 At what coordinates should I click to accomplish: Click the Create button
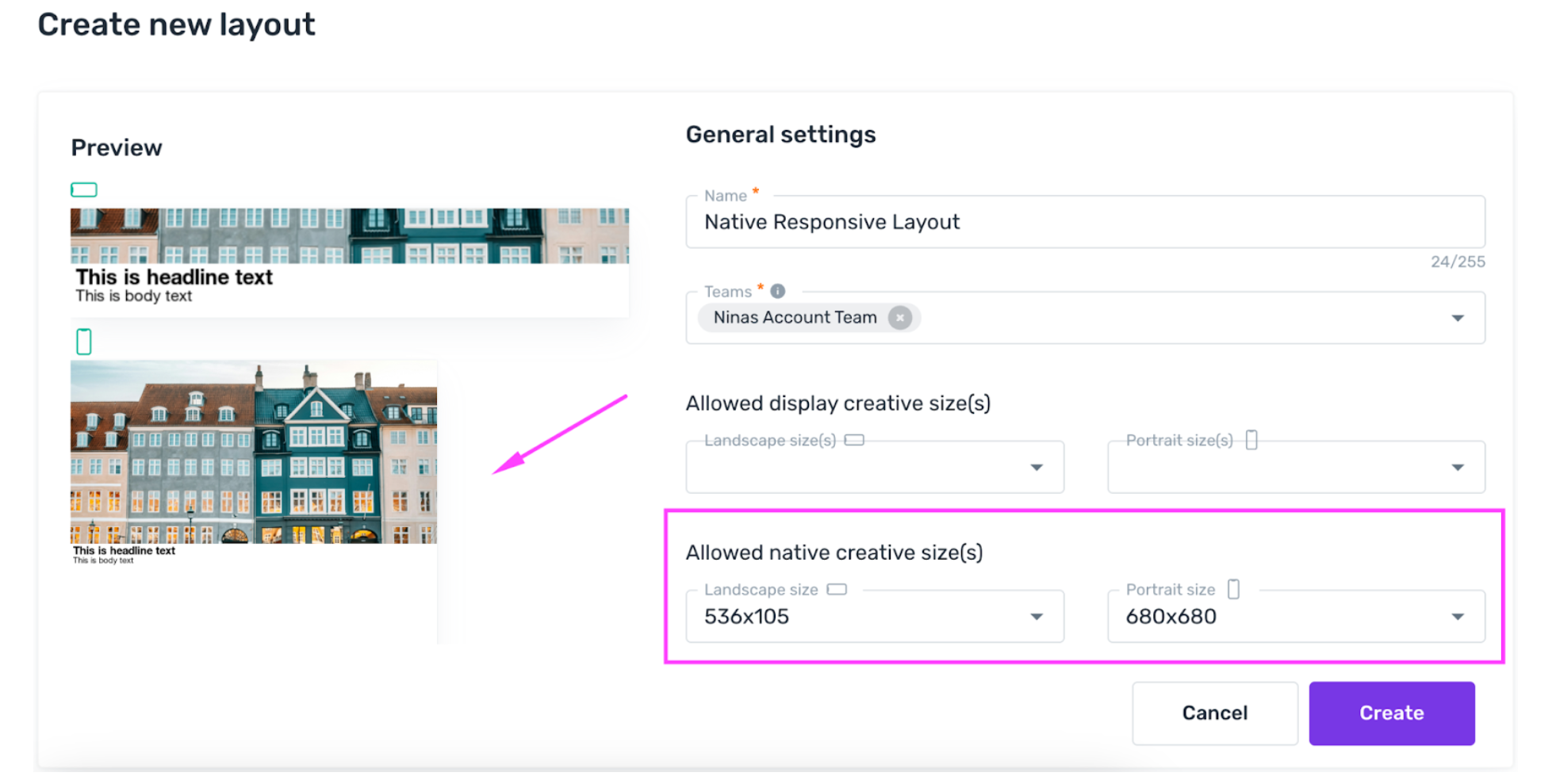click(1392, 713)
